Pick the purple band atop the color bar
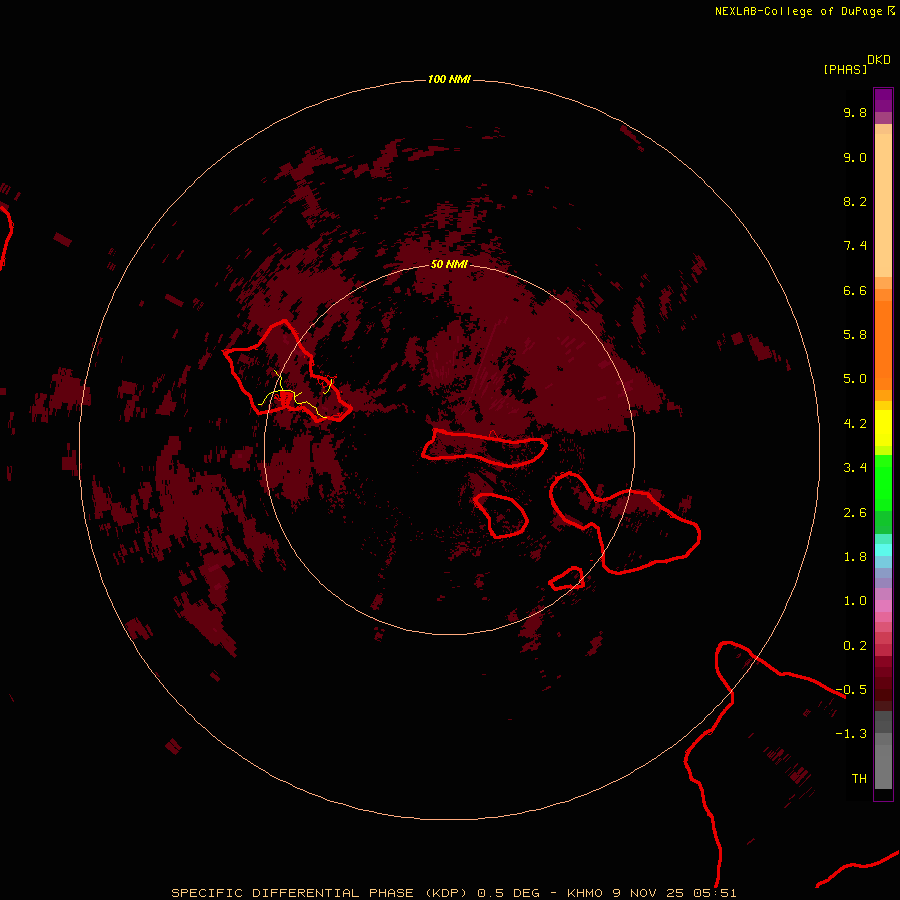 coord(883,100)
